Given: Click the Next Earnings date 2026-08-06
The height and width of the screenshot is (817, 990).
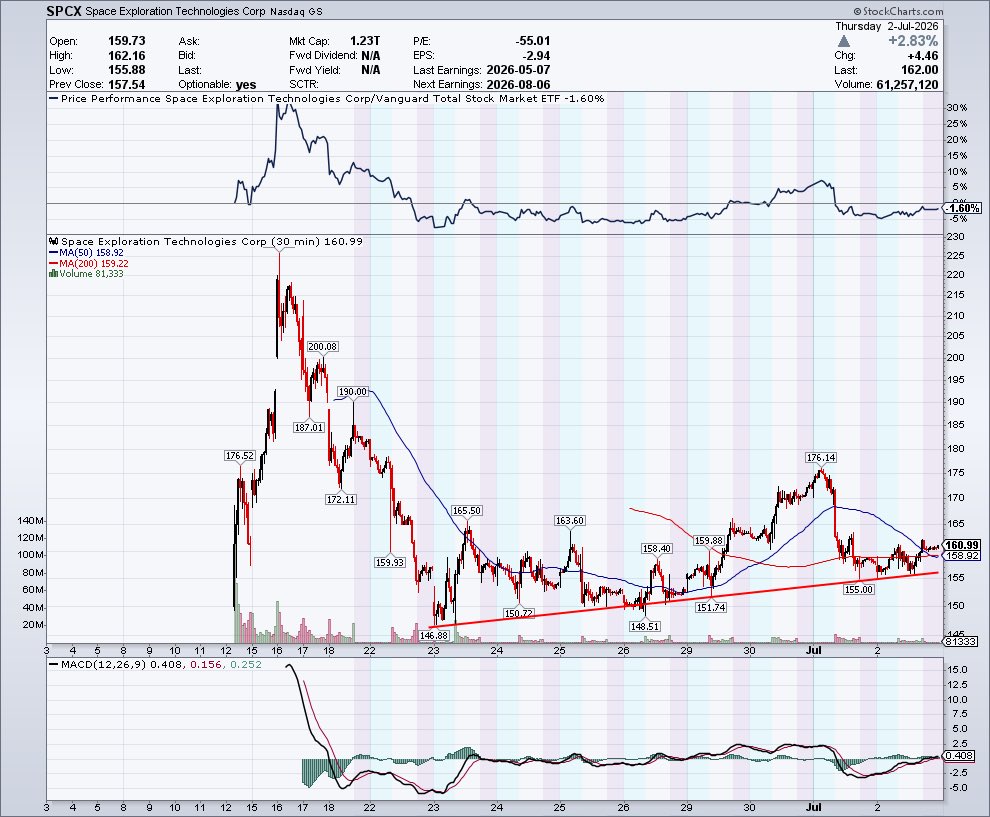Looking at the screenshot, I should [518, 84].
